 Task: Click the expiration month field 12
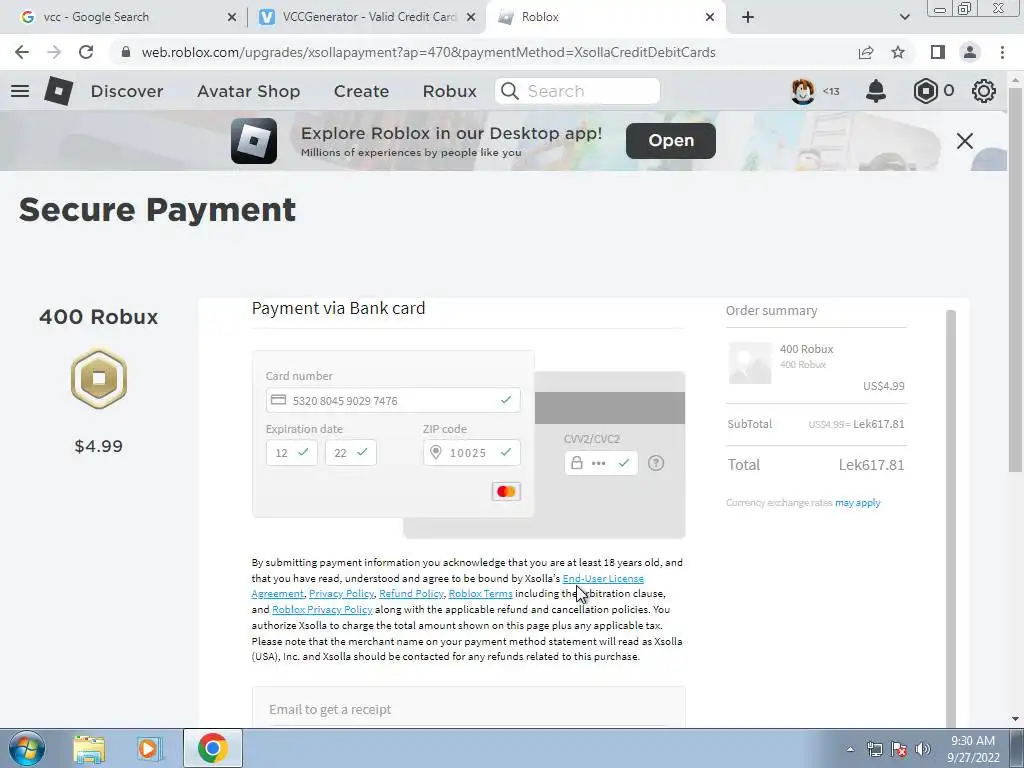click(x=291, y=453)
